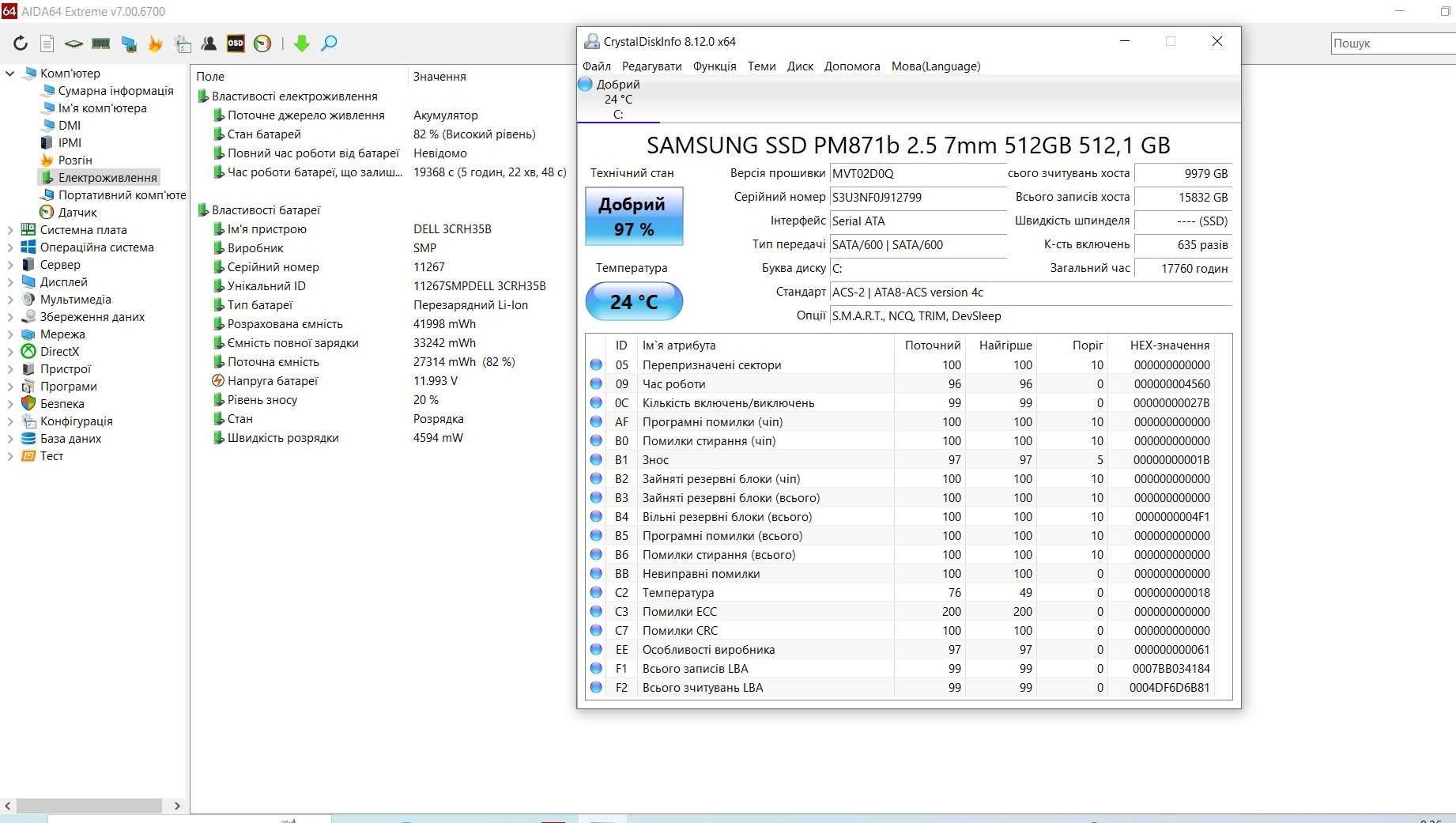Click the blue status orb for attribute F2
This screenshot has height=823, width=1456.
tap(596, 687)
